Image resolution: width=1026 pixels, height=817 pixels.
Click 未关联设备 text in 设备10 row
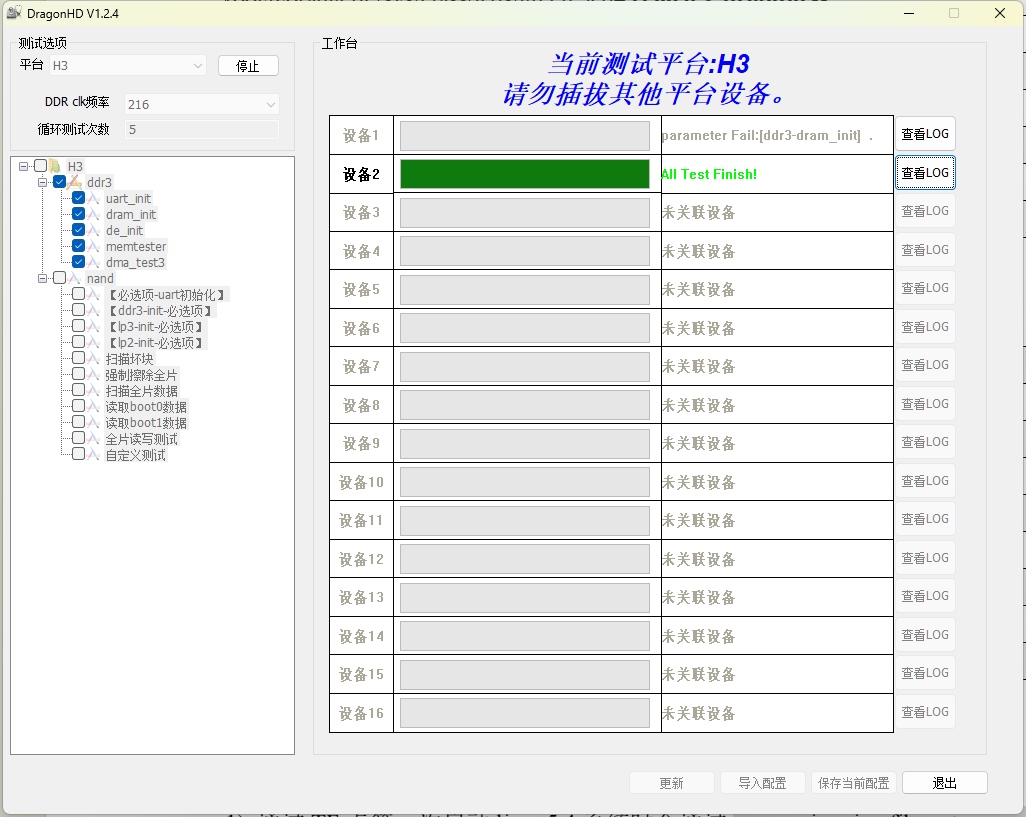[x=698, y=483]
